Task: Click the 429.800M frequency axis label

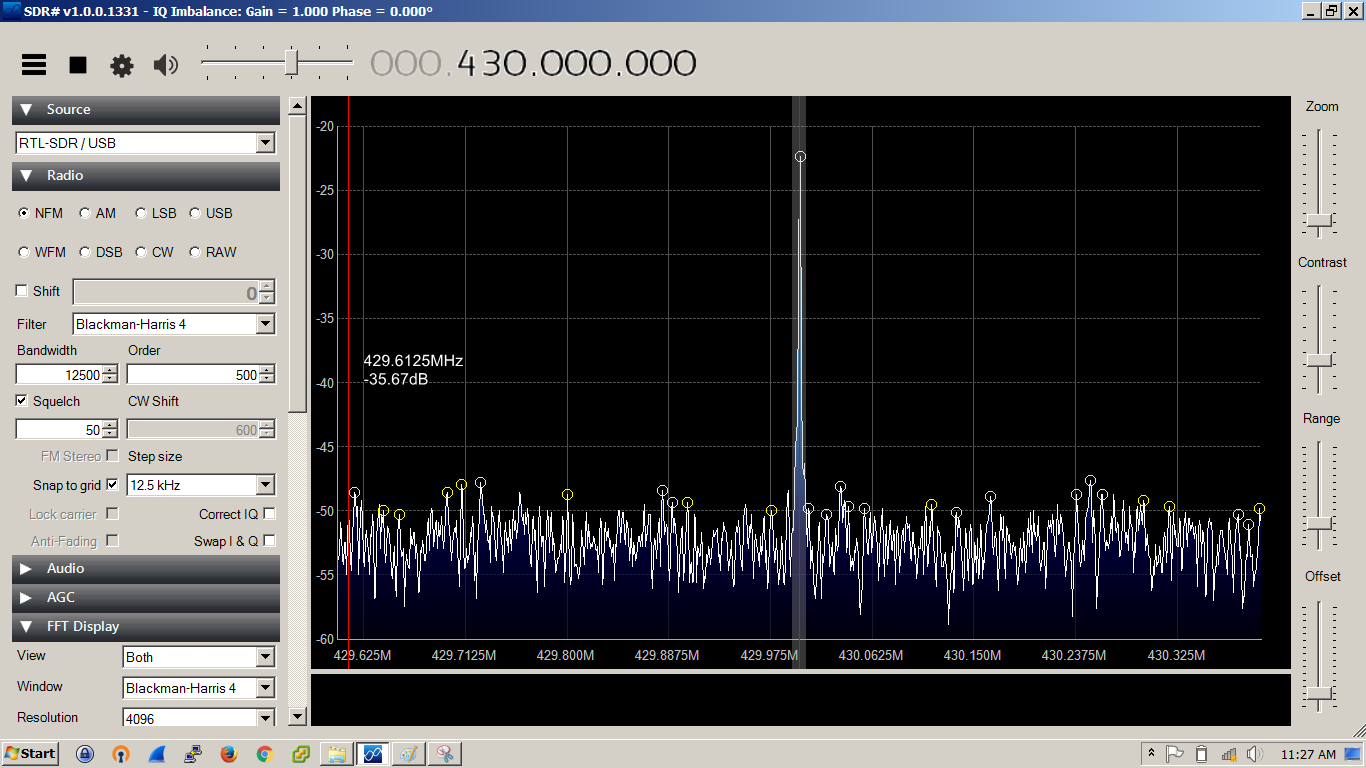Action: [x=567, y=656]
